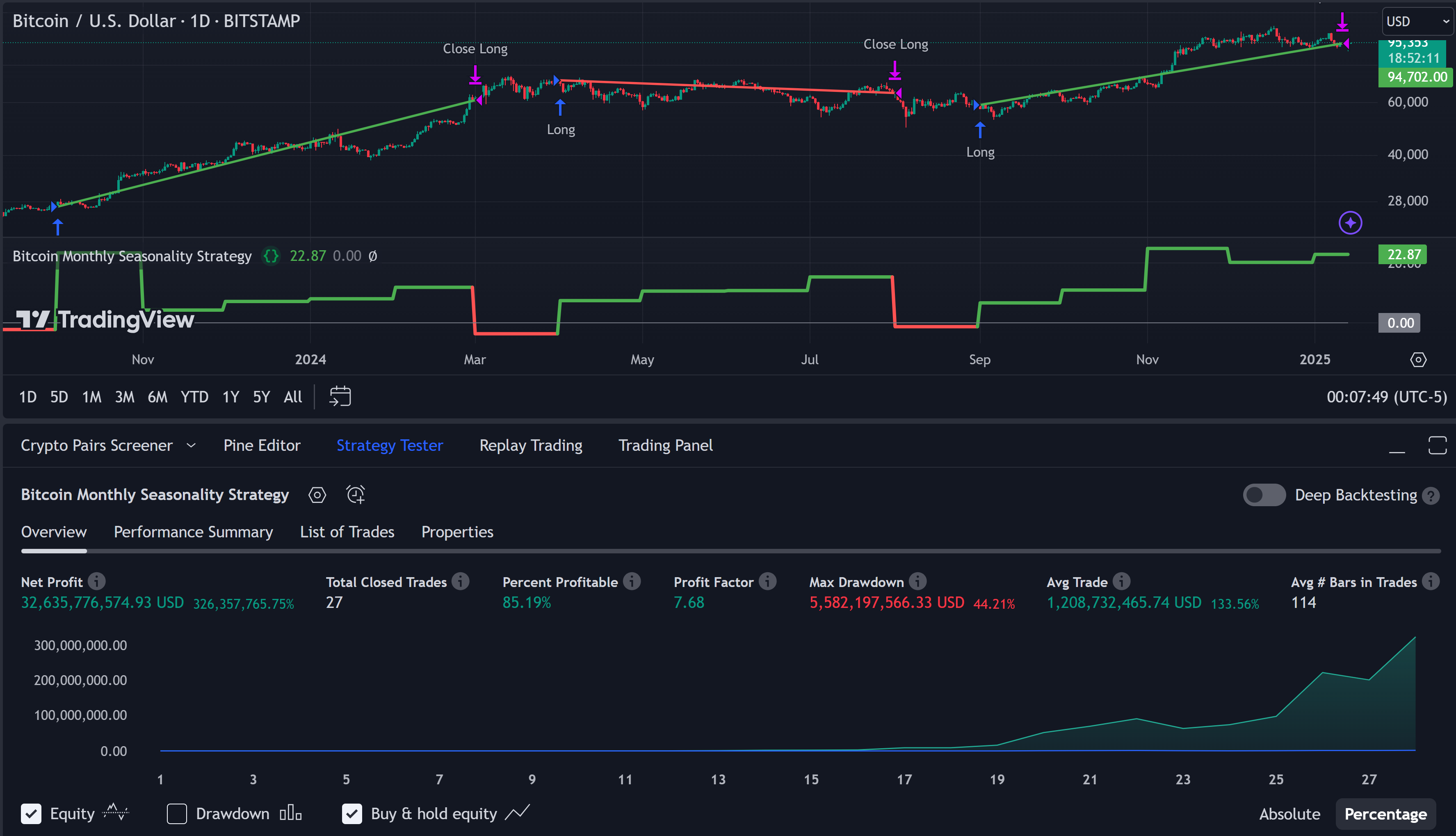Image resolution: width=1456 pixels, height=836 pixels.
Task: Add an alert on the strategy
Action: pyautogui.click(x=356, y=494)
